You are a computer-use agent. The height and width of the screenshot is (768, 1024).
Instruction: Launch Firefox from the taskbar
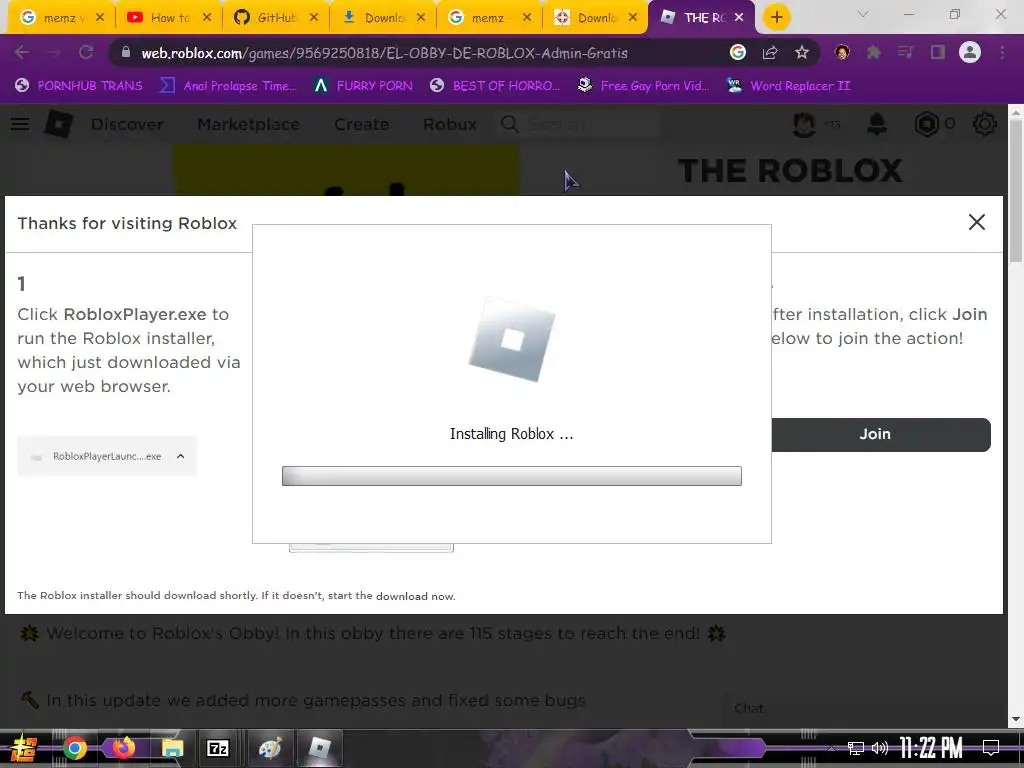click(123, 748)
